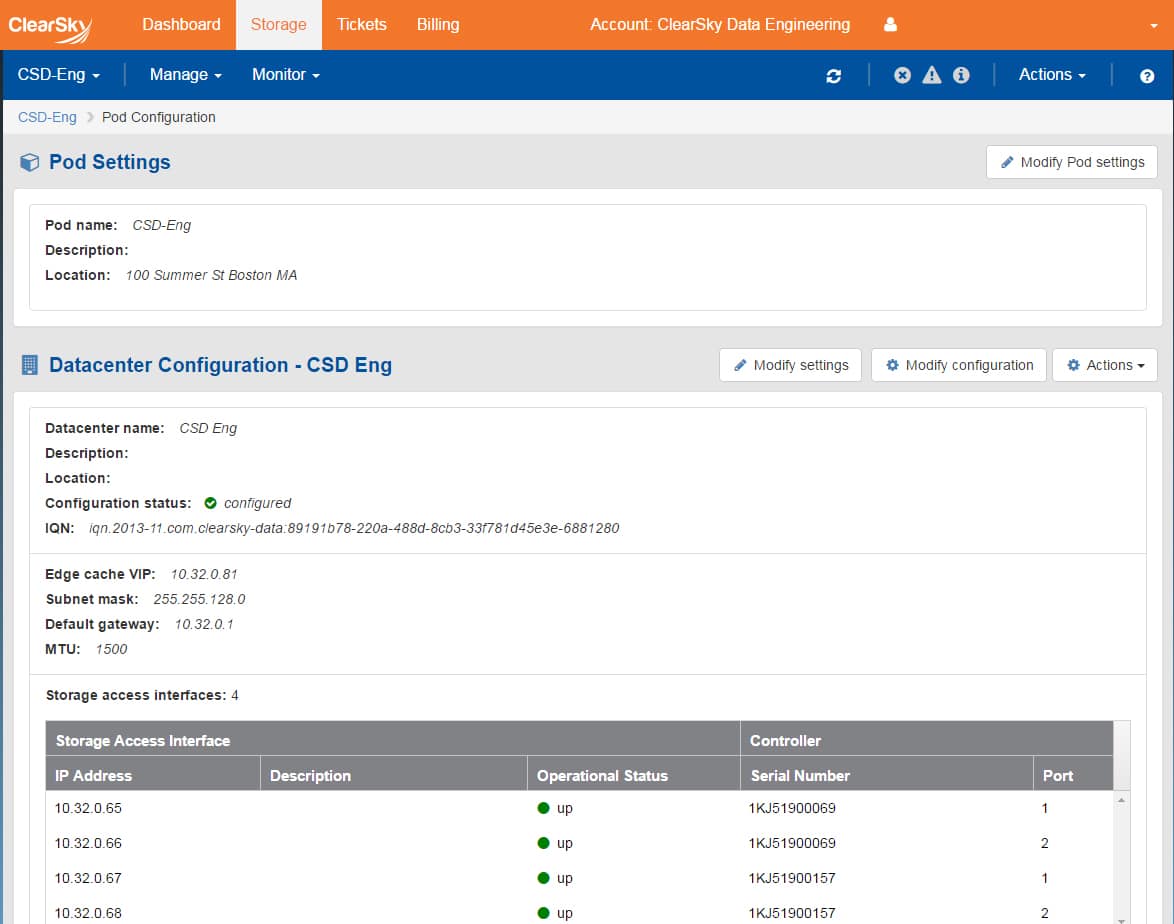Go to the Dashboard tab
The width and height of the screenshot is (1174, 924).
(x=181, y=25)
